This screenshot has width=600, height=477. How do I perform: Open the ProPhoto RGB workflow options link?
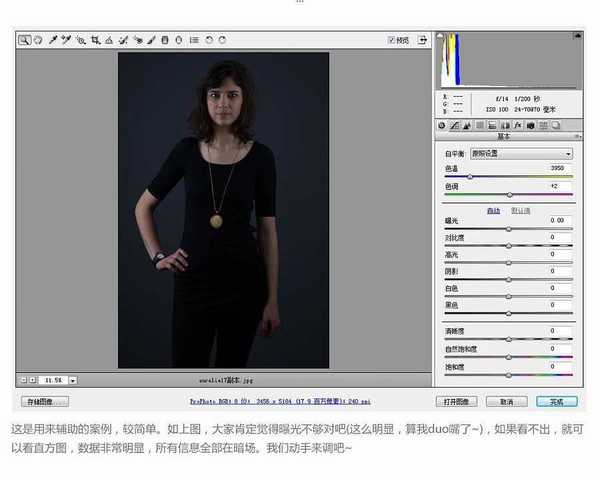[x=280, y=402]
